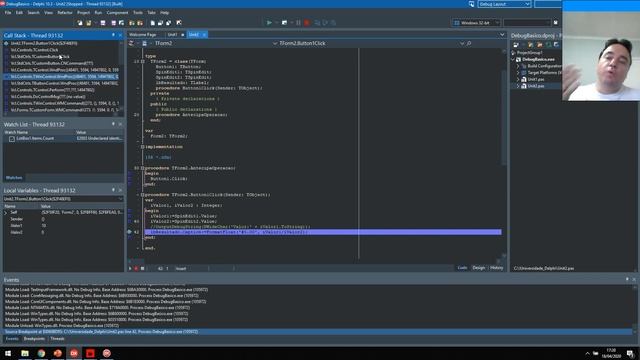Select Vcl.Controls.DoControlMsg call stack entry
The width and height of the screenshot is (640, 360).
tap(48, 97)
